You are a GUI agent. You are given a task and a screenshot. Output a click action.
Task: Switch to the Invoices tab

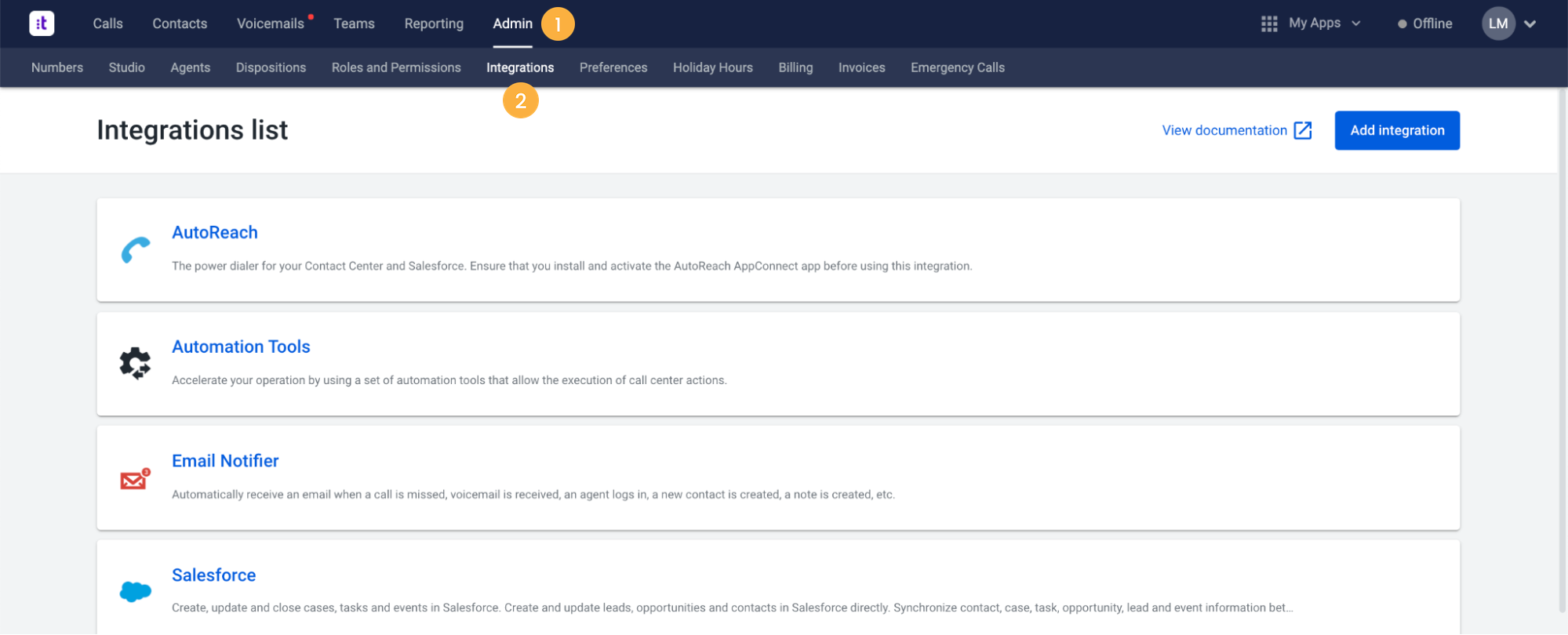[x=861, y=67]
